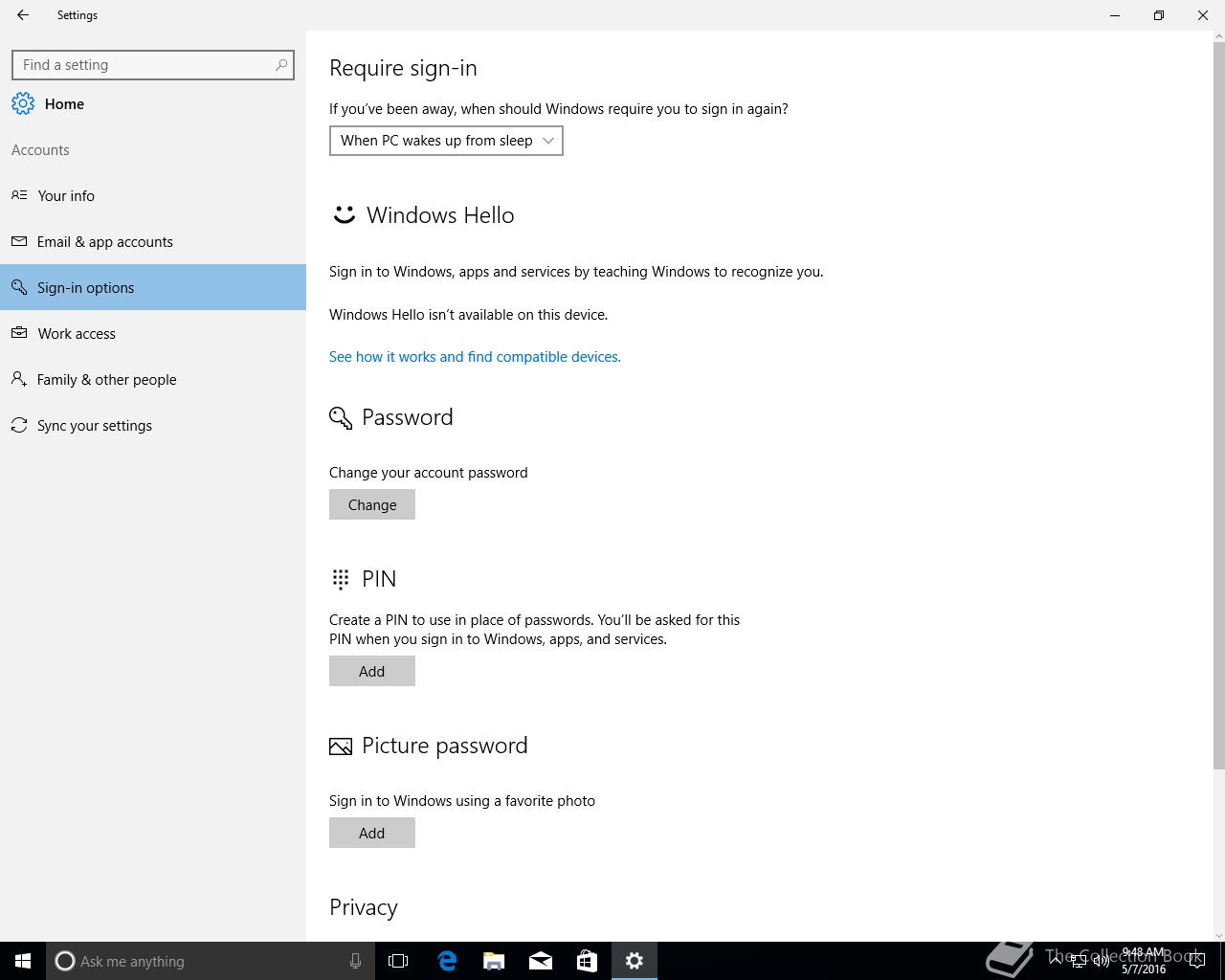The height and width of the screenshot is (980, 1225).
Task: Select Sign-in options page
Action: coord(153,287)
